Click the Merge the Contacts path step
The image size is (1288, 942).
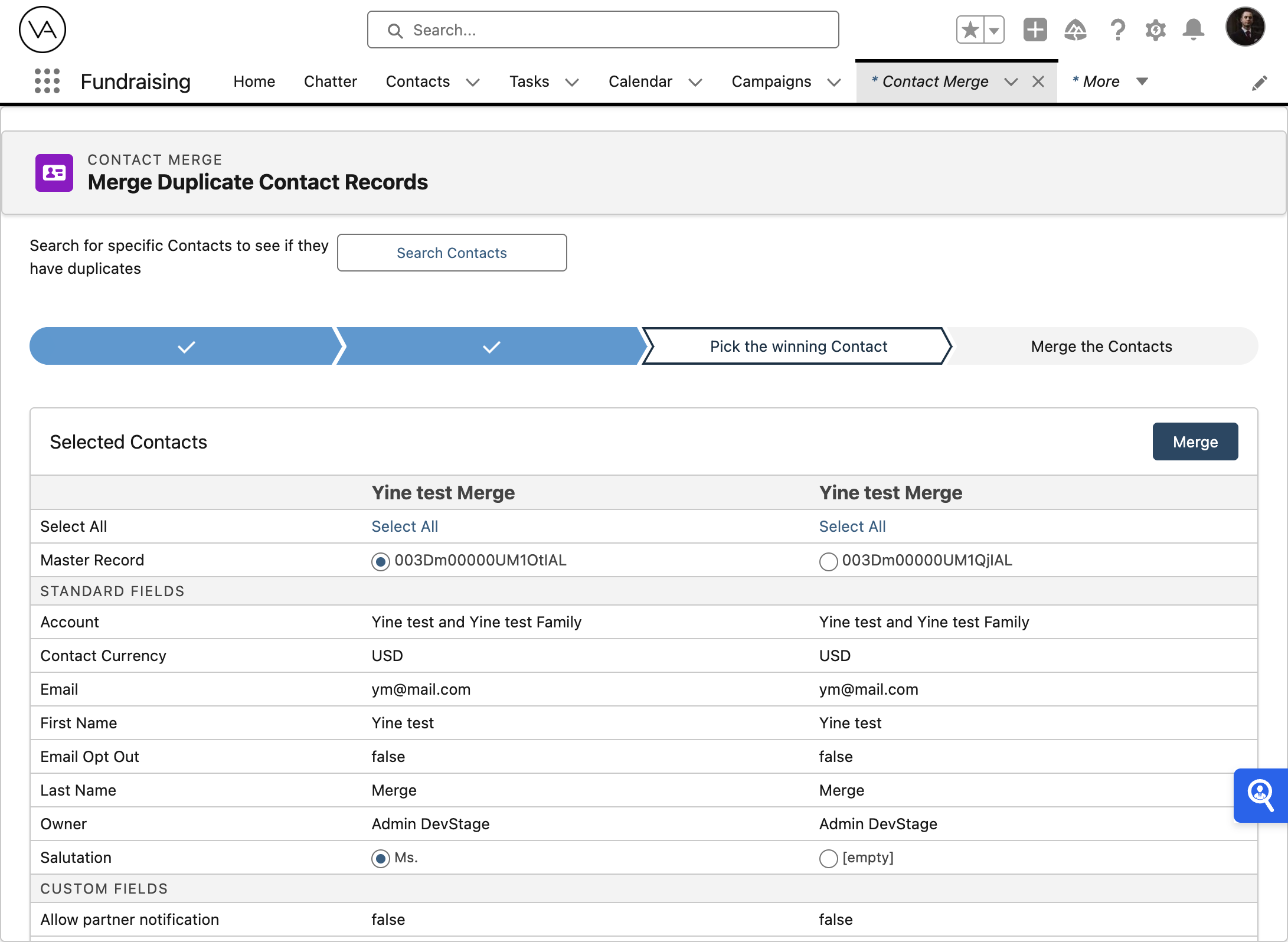[1101, 346]
